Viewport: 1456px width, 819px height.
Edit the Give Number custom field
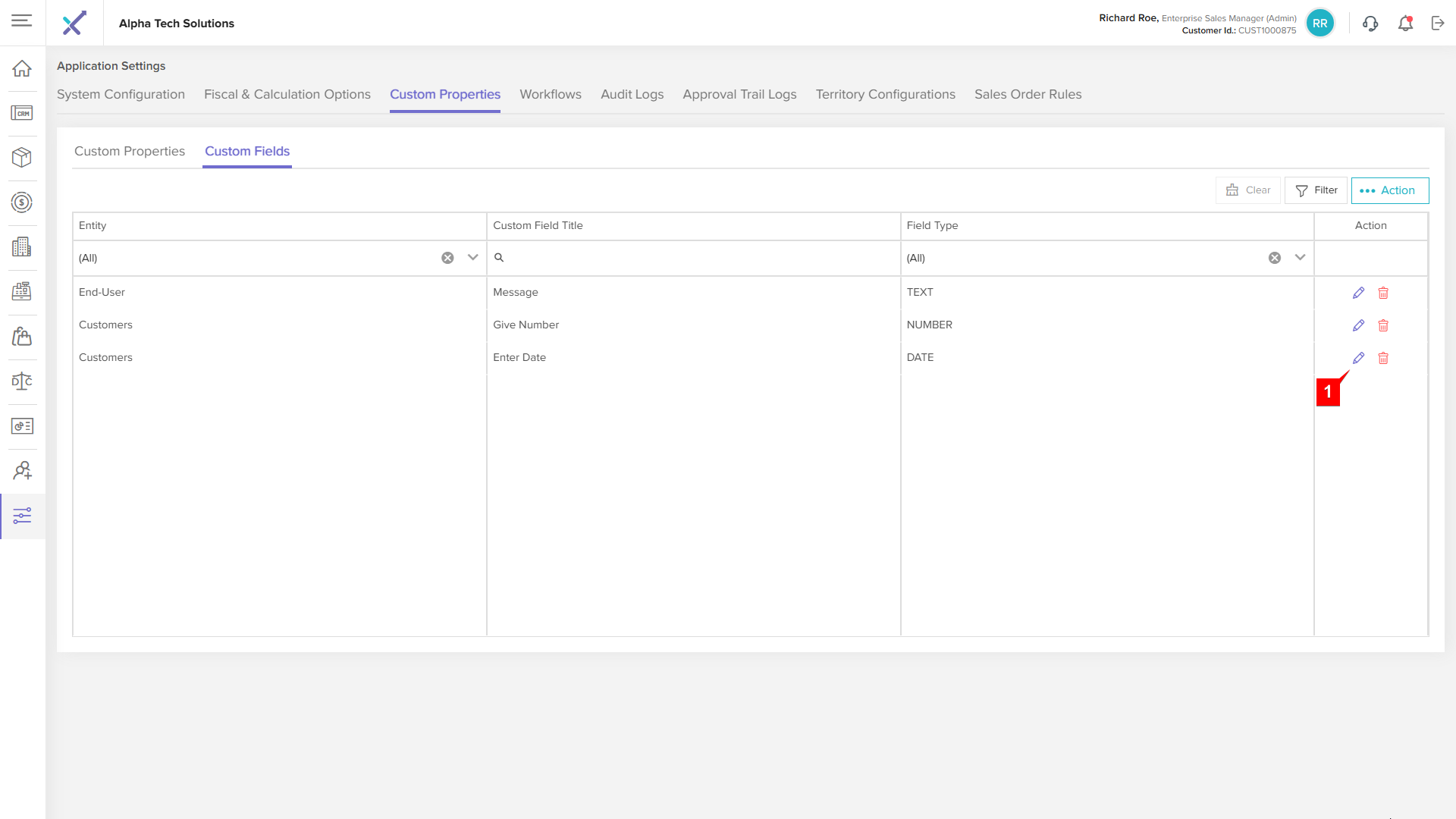(x=1358, y=325)
